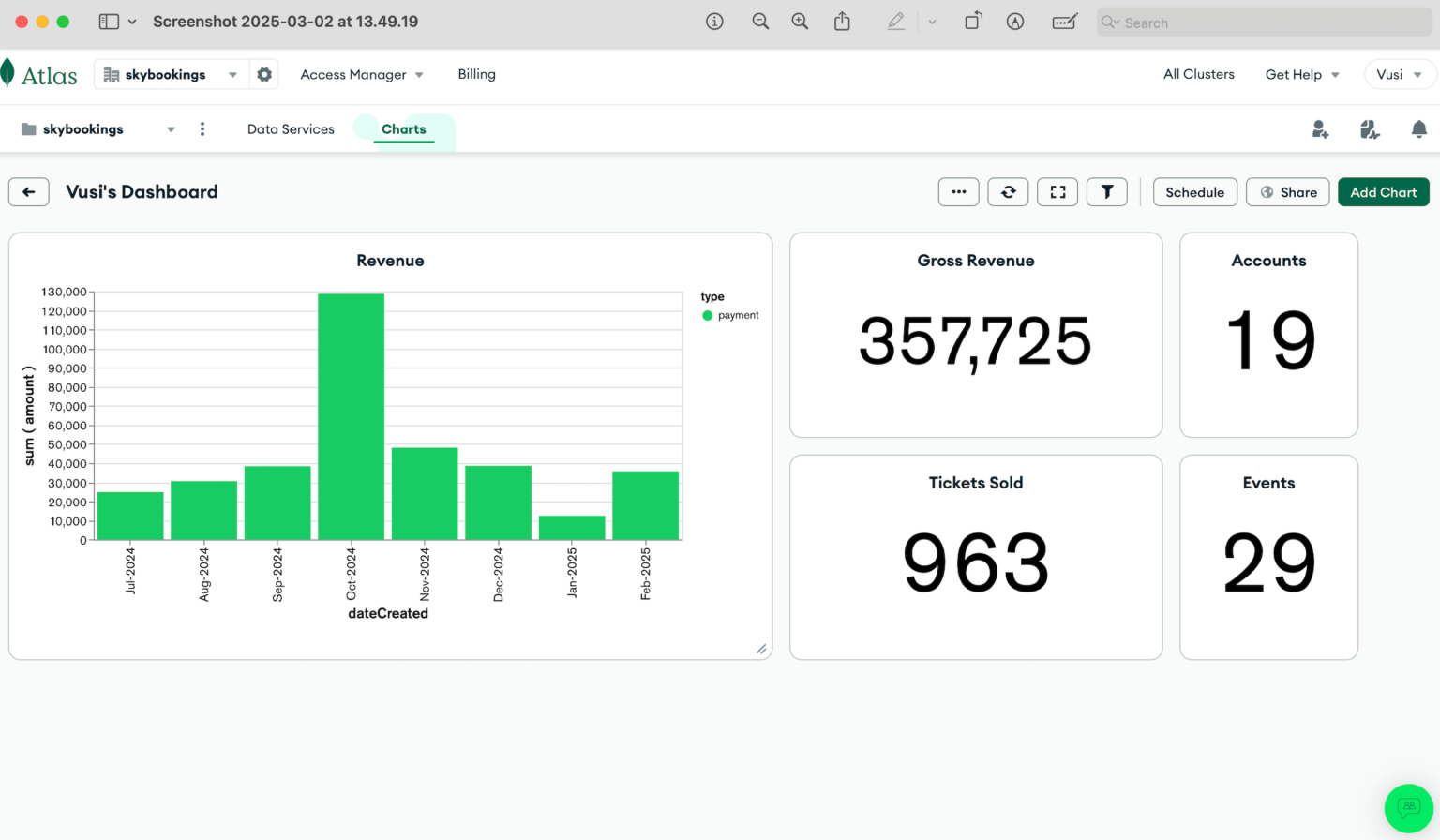The width and height of the screenshot is (1440, 840).
Task: Click the Add Chart button
Action: 1384,192
